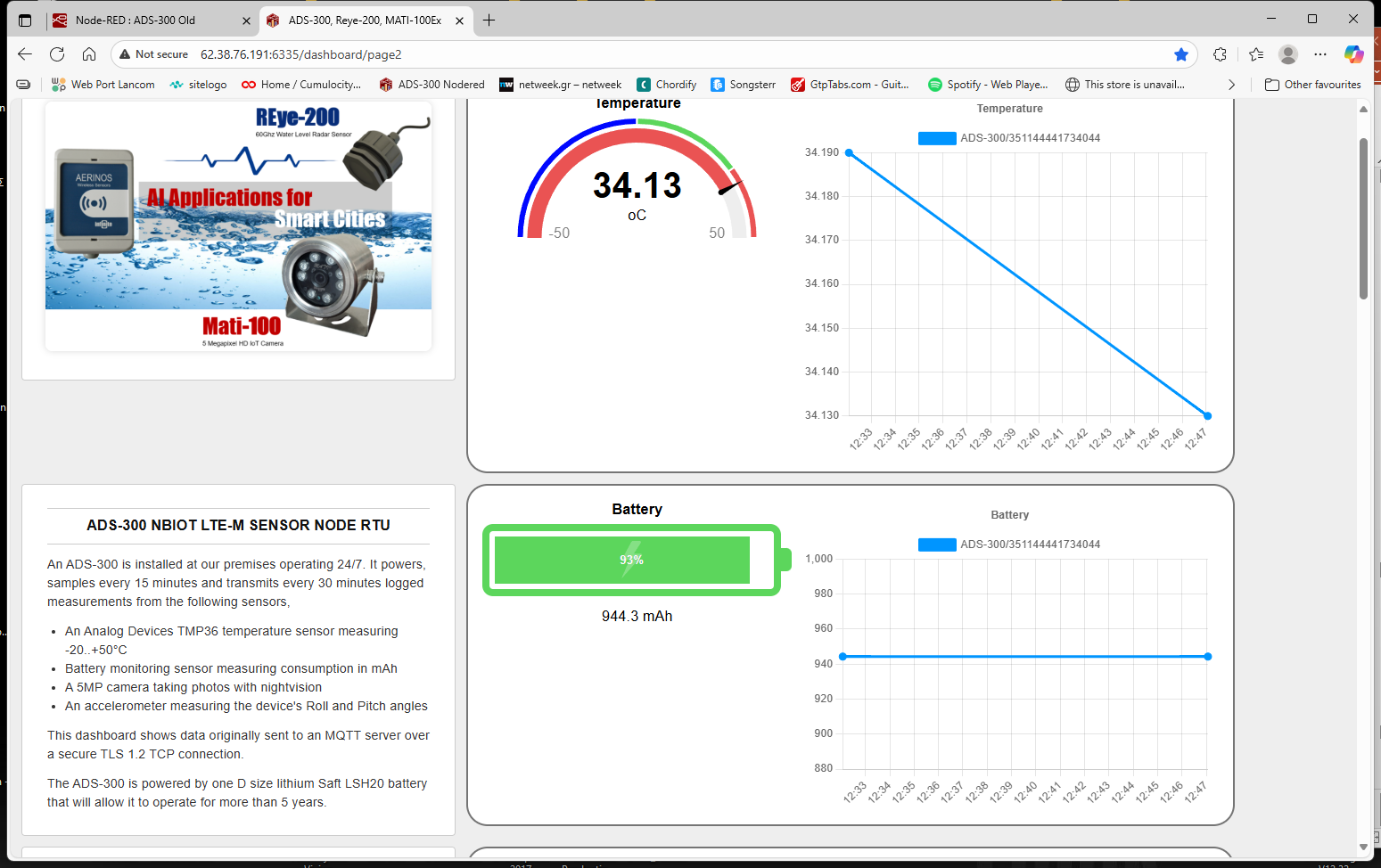Click the 34.13 temperature gauge reading

[x=637, y=185]
